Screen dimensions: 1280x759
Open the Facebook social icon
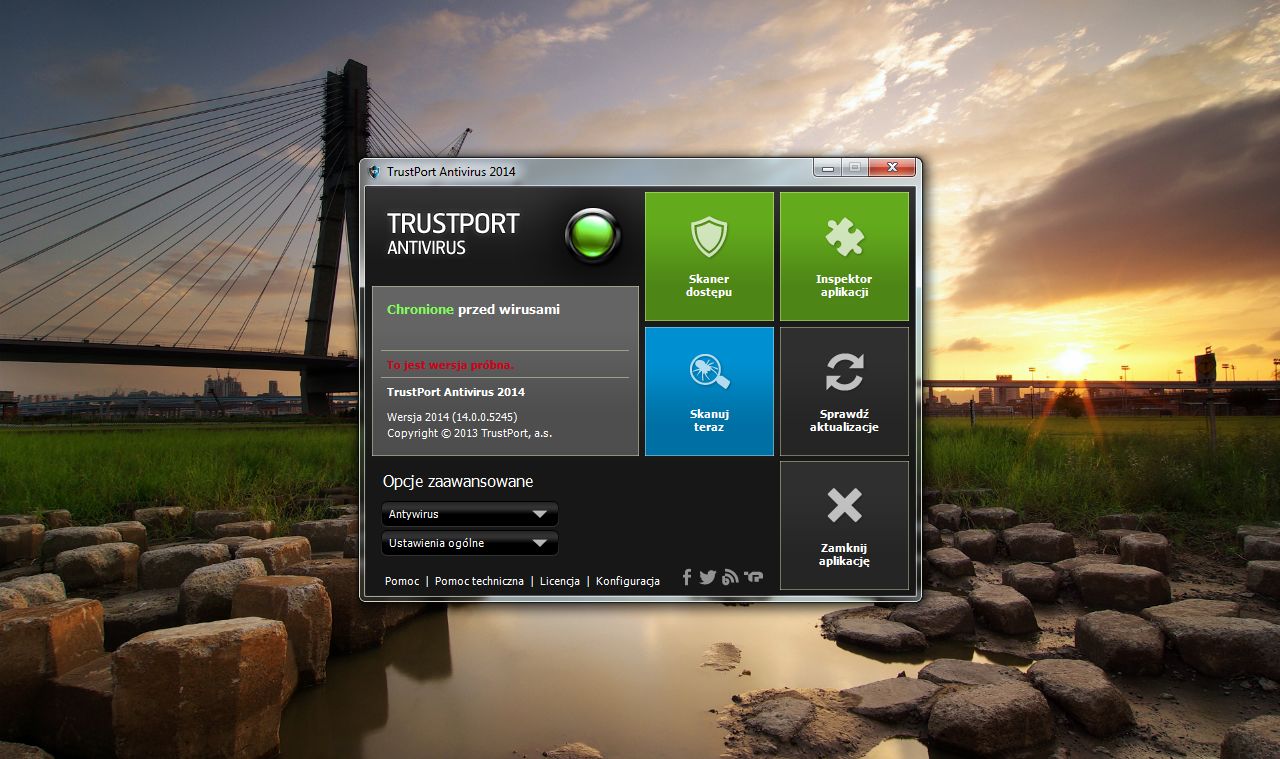687,577
